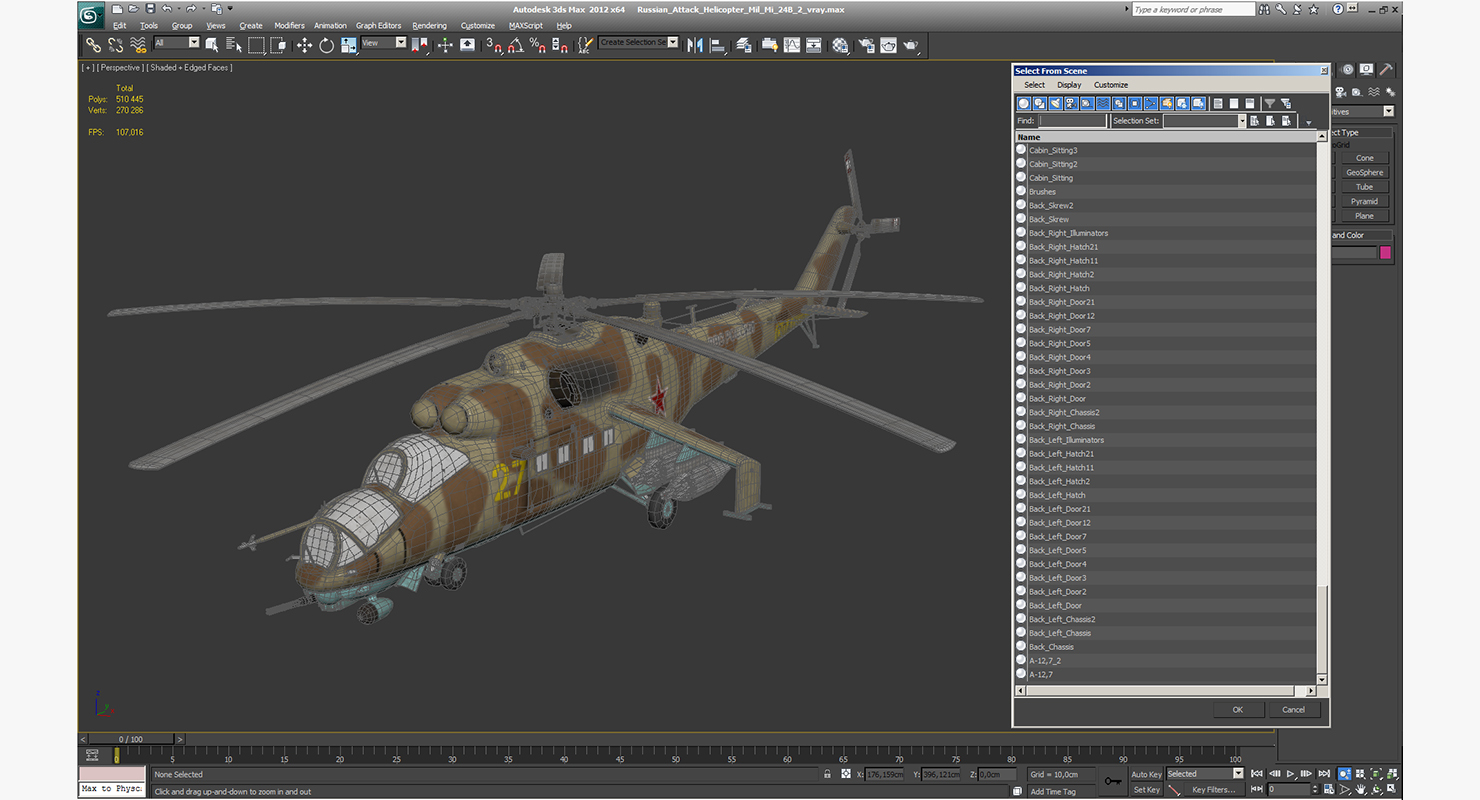Click the magenta object color swatch

pos(1385,253)
